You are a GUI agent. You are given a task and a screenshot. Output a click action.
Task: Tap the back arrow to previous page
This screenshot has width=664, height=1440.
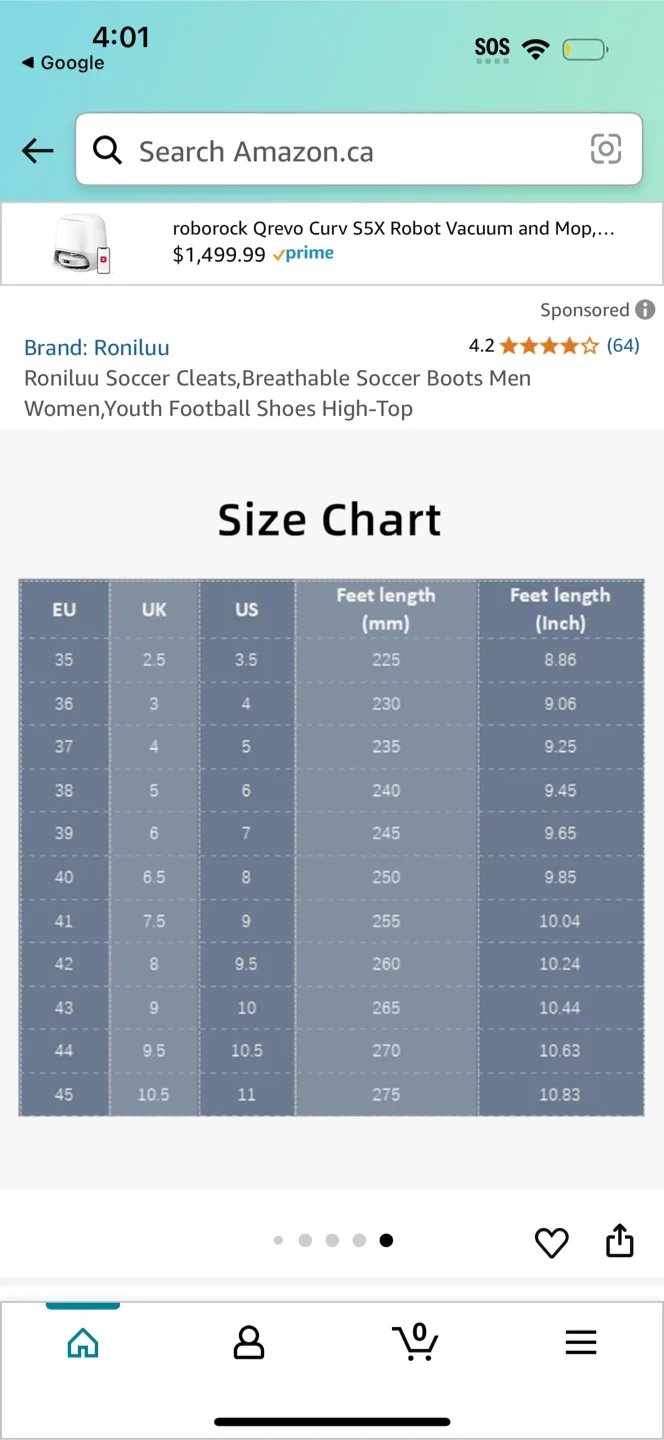[37, 150]
